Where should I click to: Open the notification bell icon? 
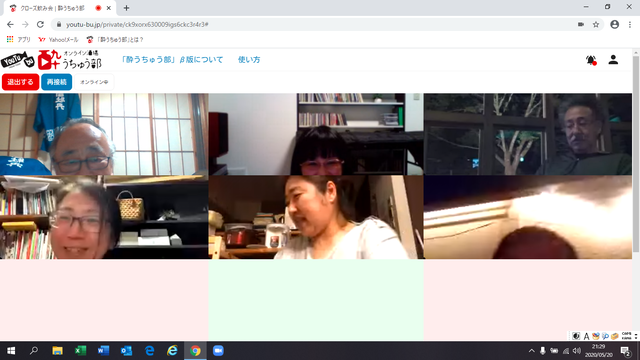(x=591, y=60)
